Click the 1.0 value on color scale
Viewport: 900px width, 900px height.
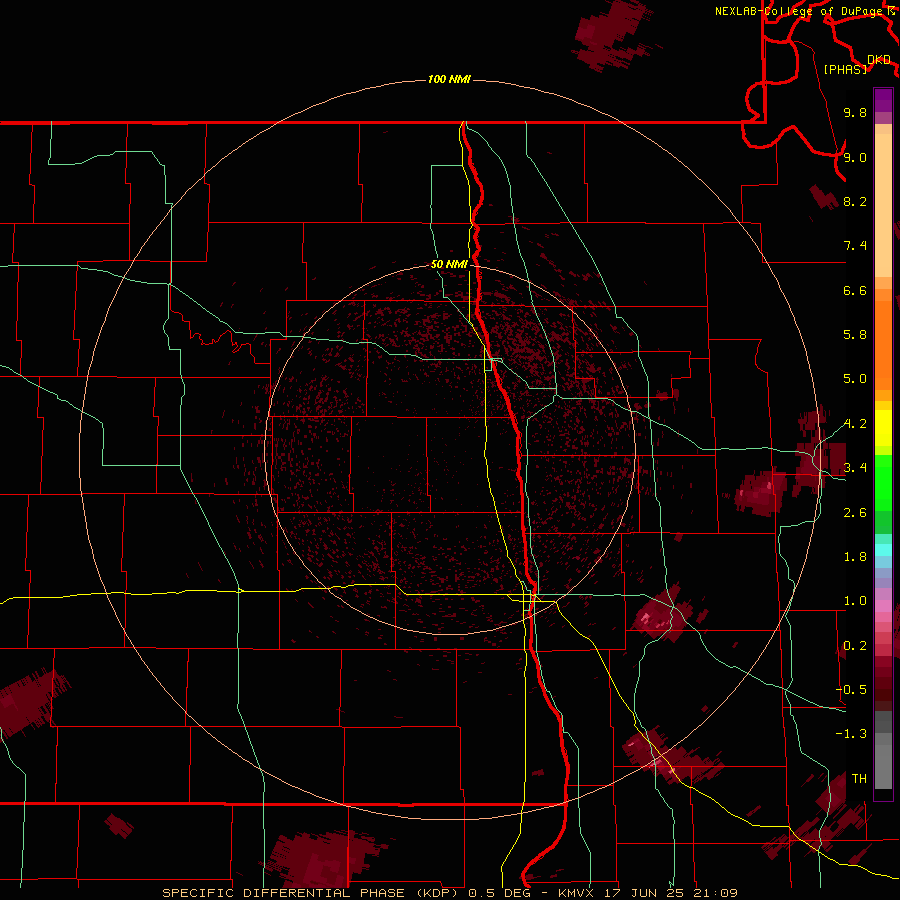[x=855, y=601]
